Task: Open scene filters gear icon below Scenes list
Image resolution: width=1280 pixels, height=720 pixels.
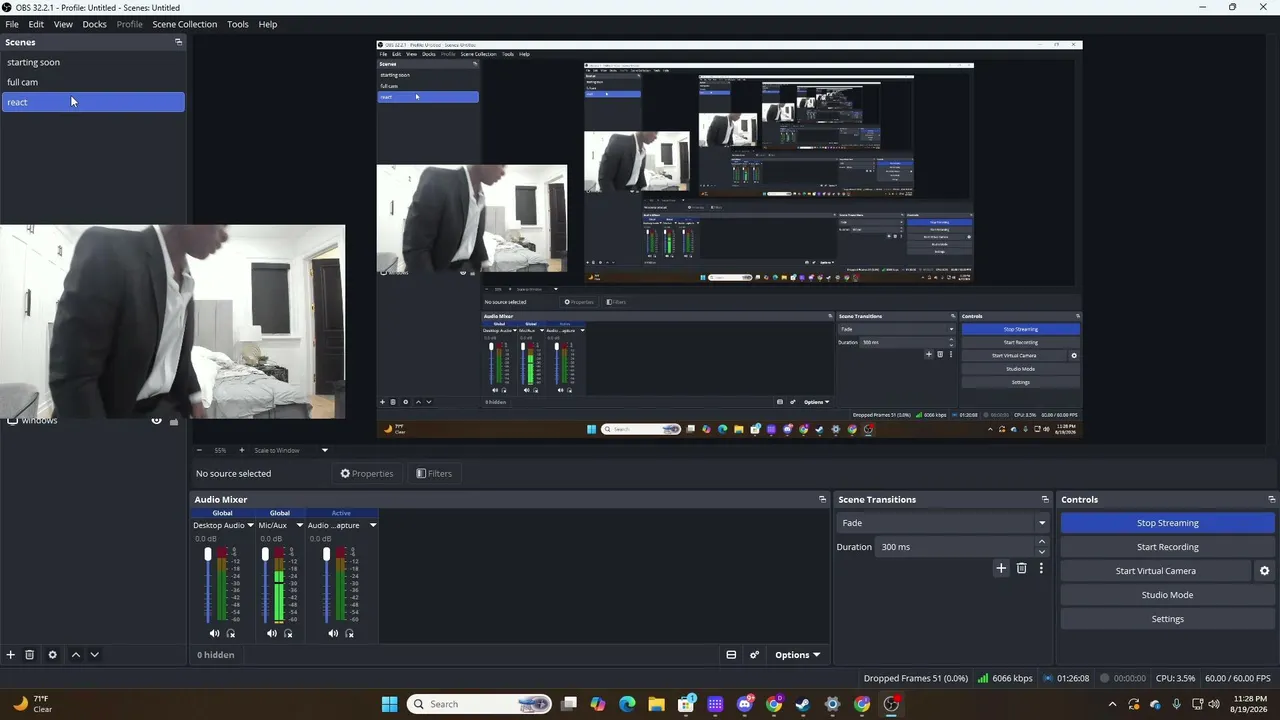Action: pos(53,655)
